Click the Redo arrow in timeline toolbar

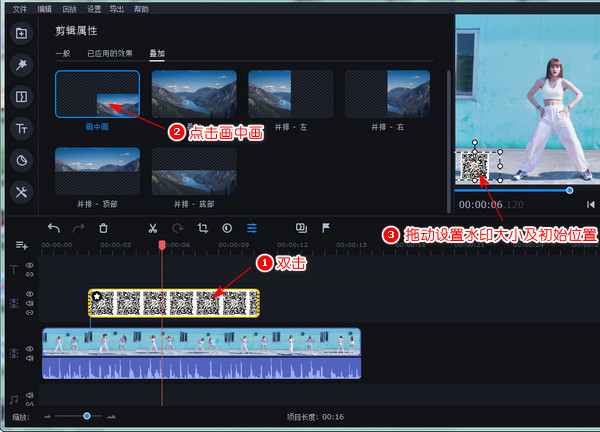[x=78, y=228]
